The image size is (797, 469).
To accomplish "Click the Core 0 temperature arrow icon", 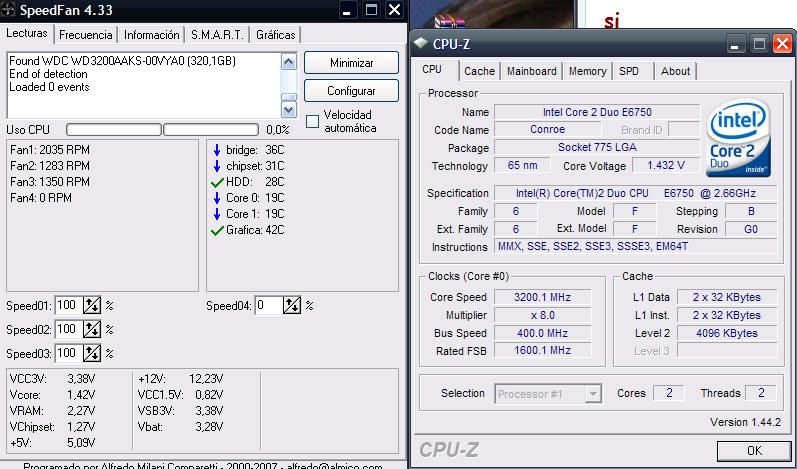I will pos(217,198).
